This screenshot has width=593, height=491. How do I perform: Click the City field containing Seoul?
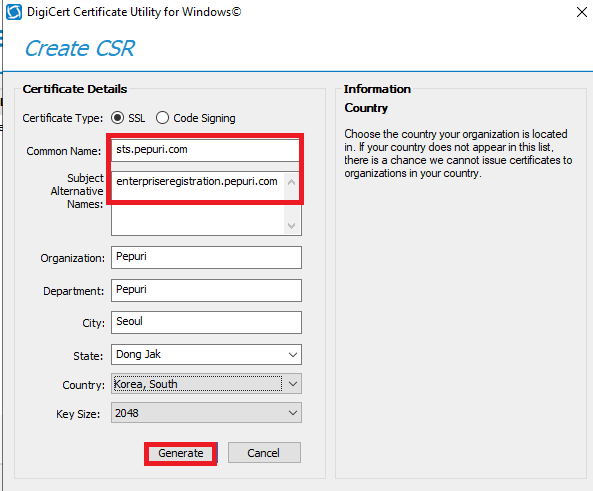[206, 322]
